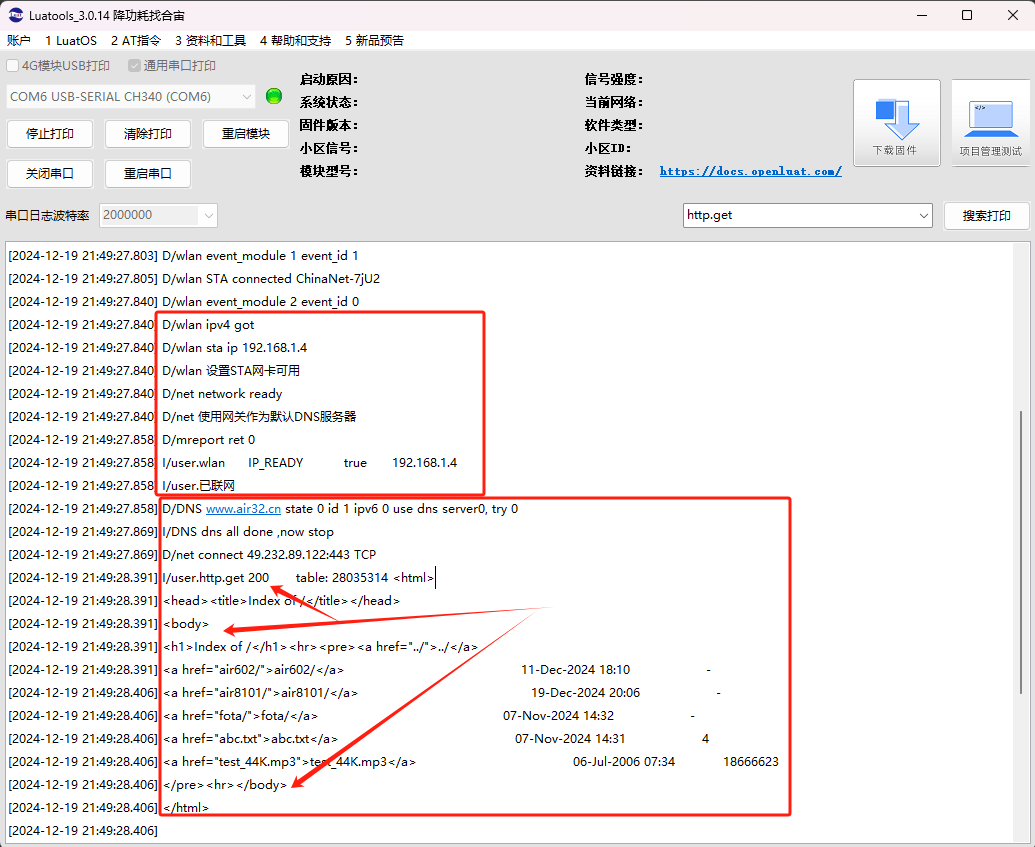The height and width of the screenshot is (847, 1035).
Task: Open the www.air32.cn link in the log
Action: (x=244, y=509)
